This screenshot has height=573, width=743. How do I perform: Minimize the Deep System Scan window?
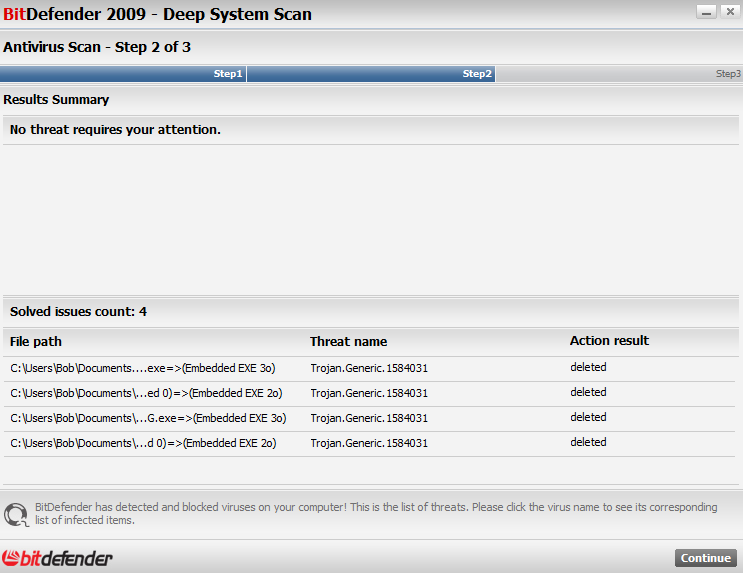706,12
